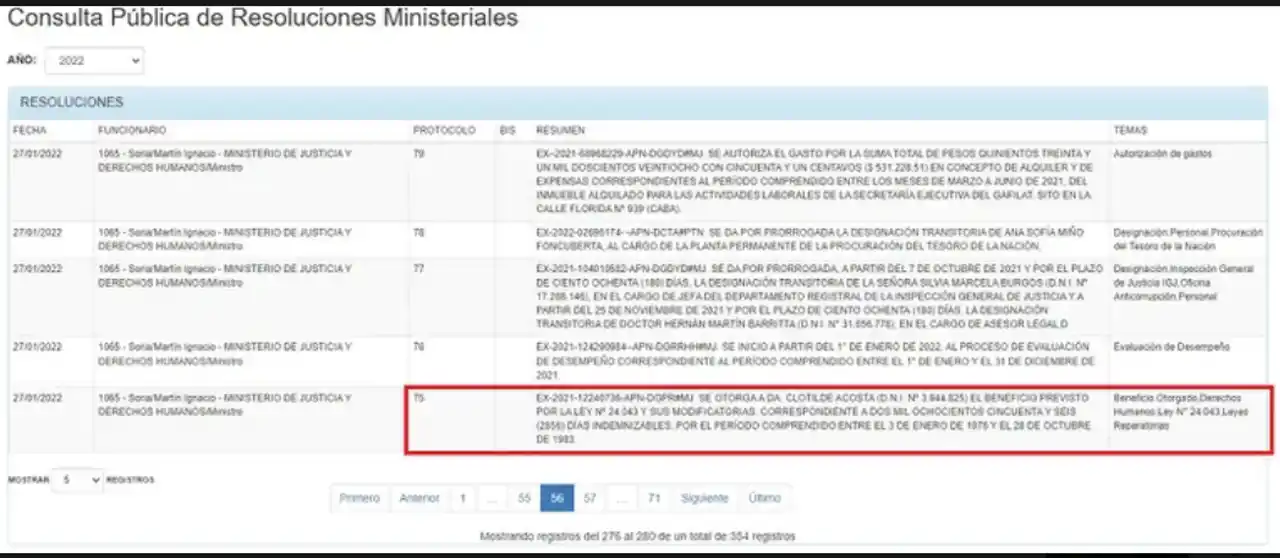
Task: Select page 71 in pagination
Action: tap(654, 498)
